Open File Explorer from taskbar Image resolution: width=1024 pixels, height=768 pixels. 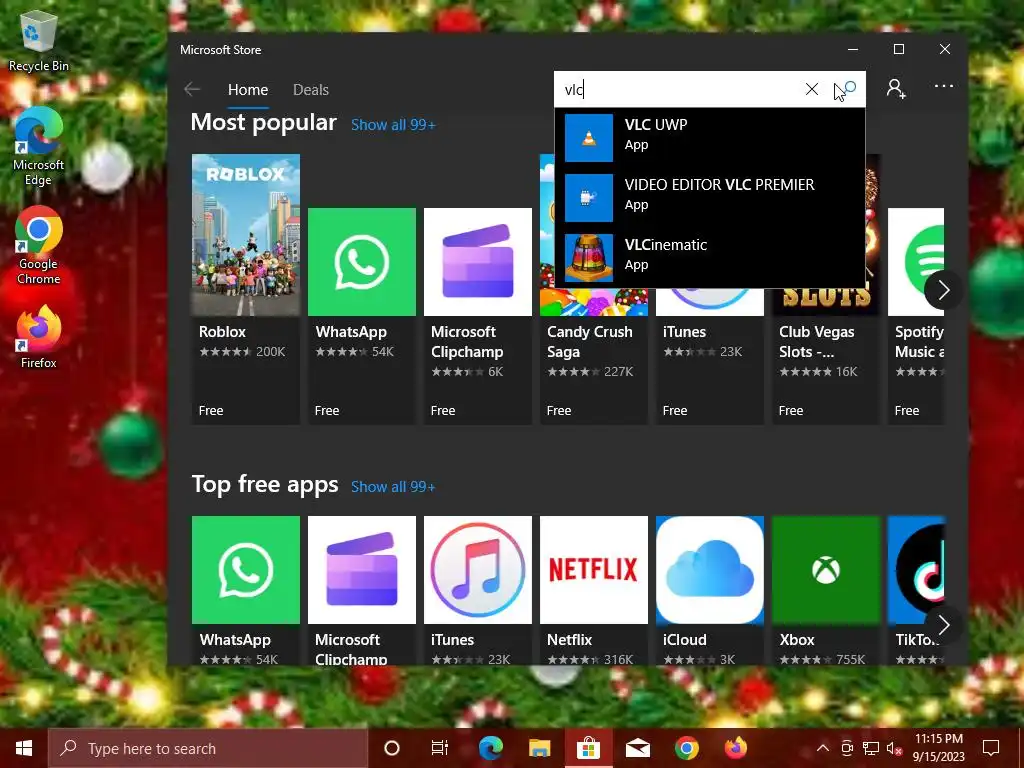(x=539, y=748)
